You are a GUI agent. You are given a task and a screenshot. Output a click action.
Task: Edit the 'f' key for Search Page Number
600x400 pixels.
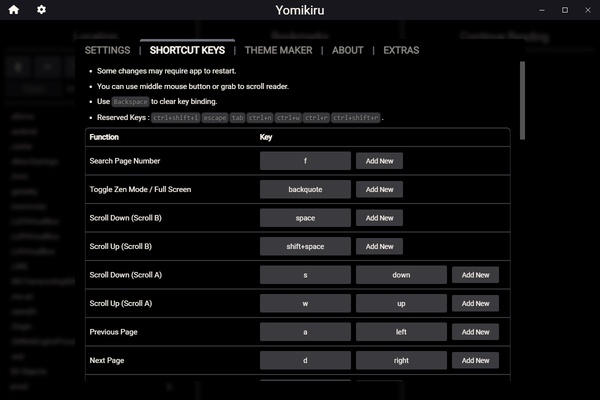305,161
